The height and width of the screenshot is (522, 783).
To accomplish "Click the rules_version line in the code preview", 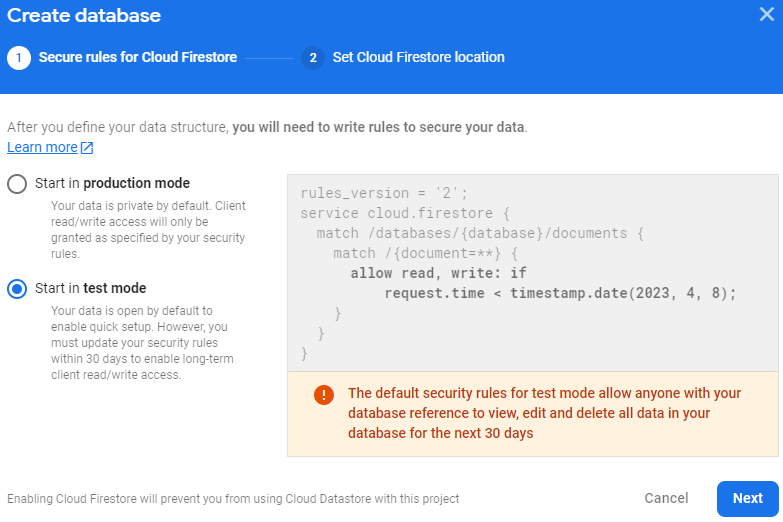I will [384, 193].
